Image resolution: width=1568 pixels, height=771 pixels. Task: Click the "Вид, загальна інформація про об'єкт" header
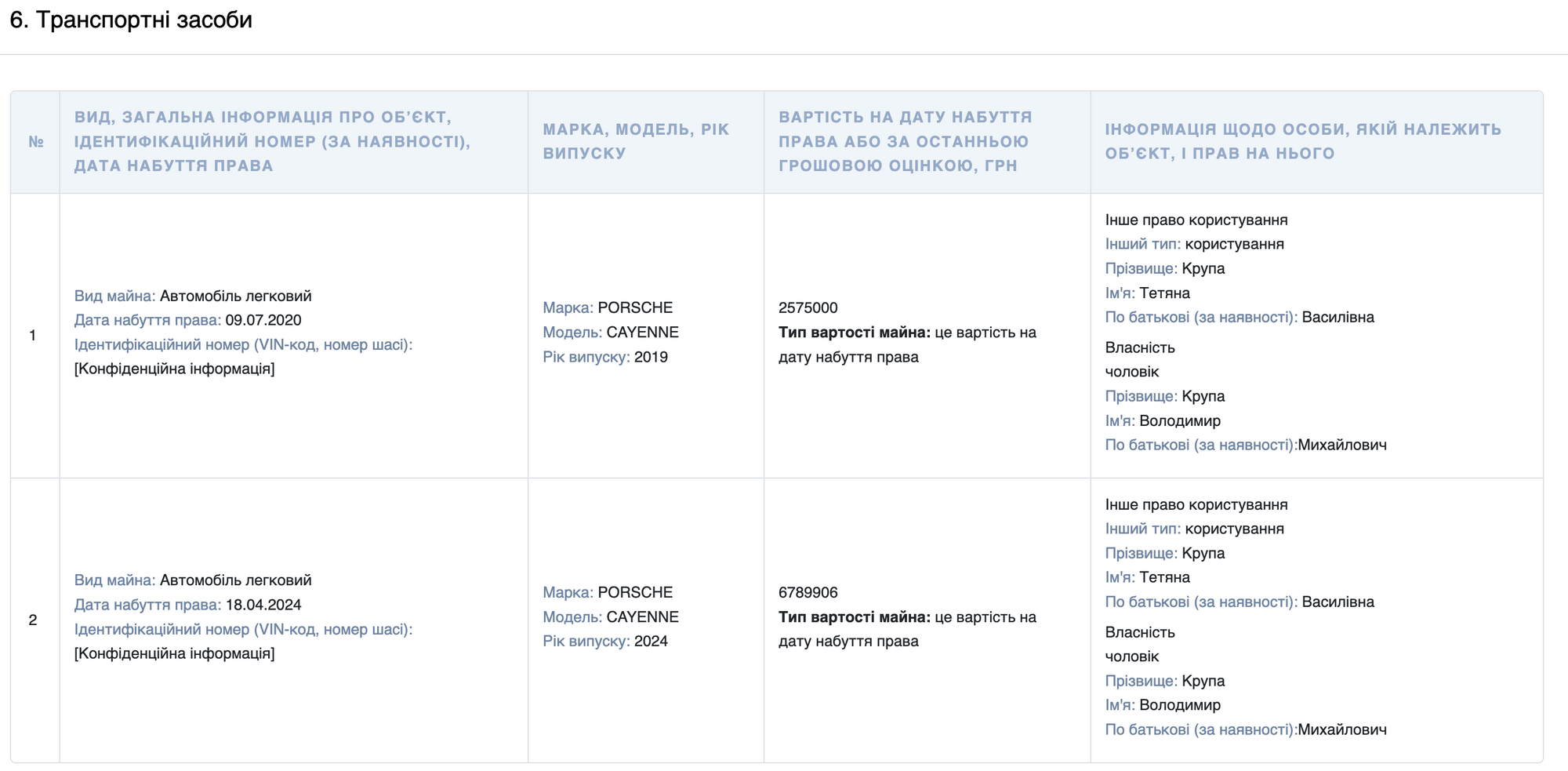[272, 141]
